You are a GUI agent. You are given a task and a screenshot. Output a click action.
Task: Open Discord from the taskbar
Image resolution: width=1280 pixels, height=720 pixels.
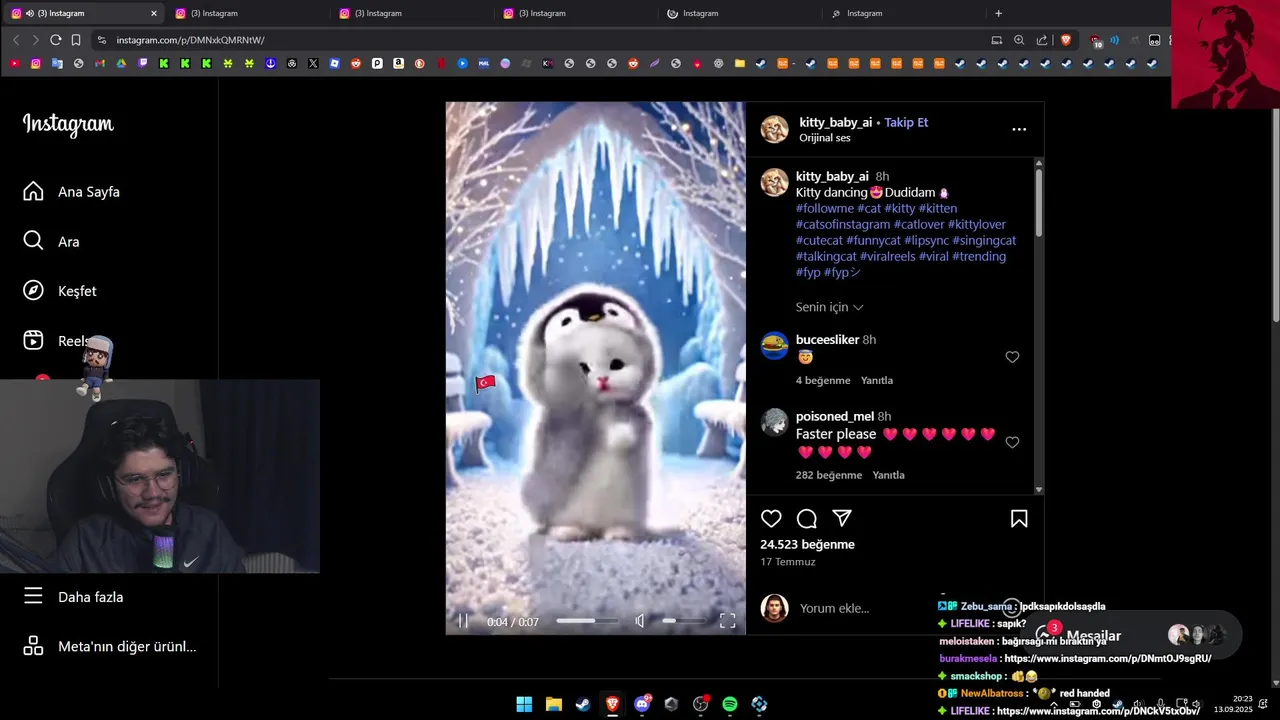click(x=642, y=704)
